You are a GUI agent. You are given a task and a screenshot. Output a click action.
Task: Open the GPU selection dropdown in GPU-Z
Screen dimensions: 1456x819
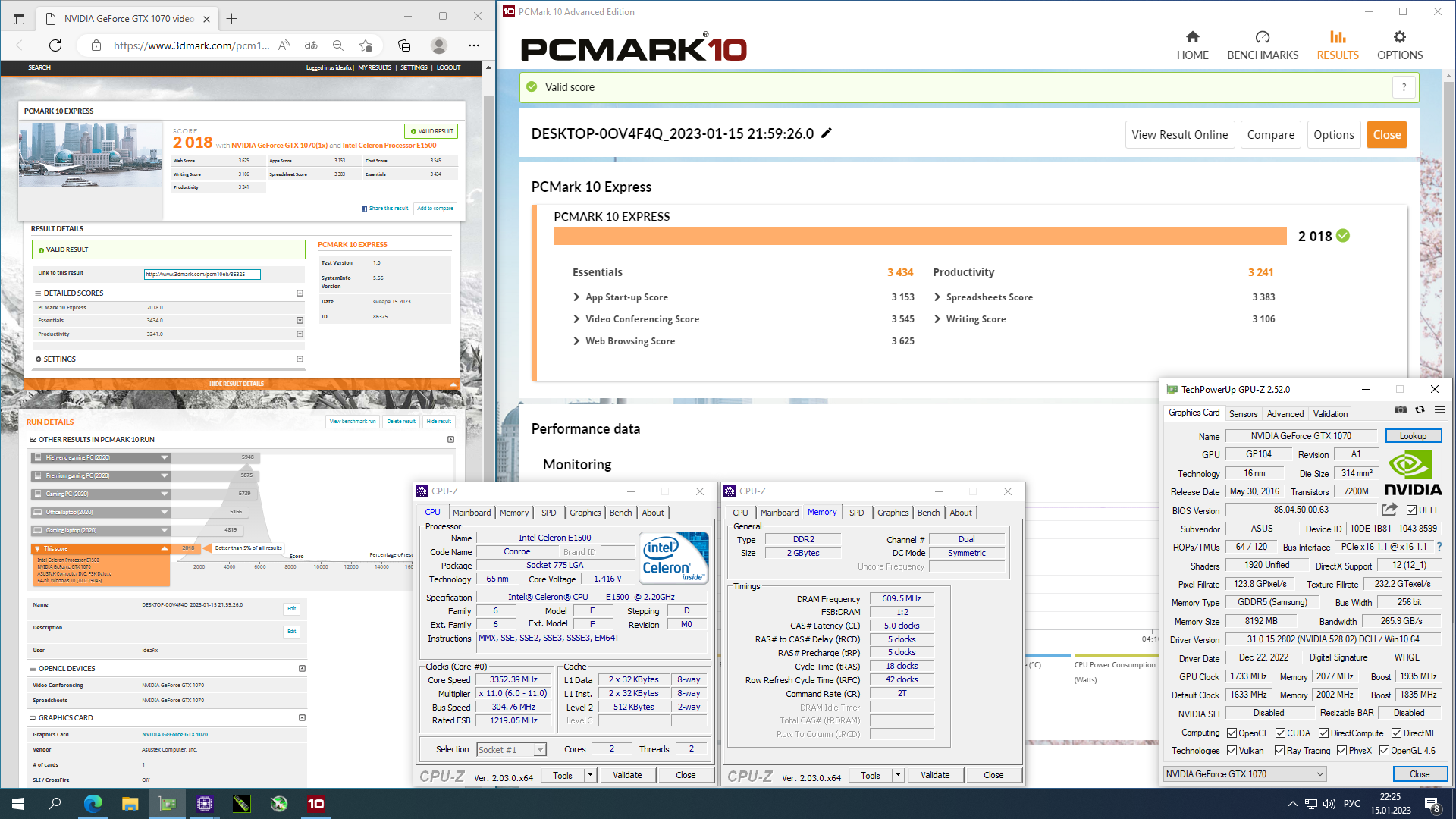(1244, 774)
